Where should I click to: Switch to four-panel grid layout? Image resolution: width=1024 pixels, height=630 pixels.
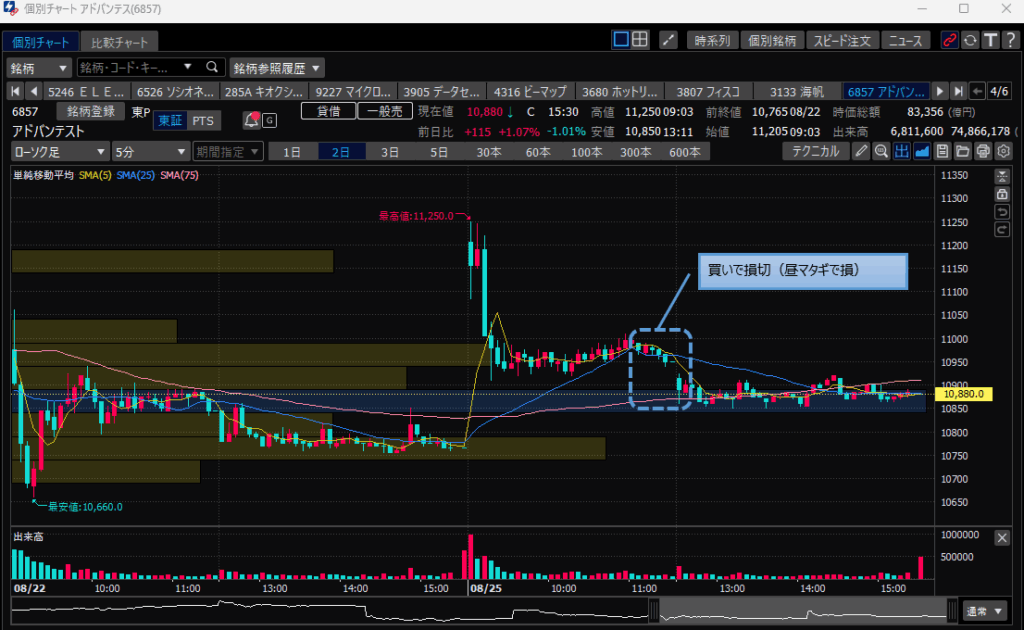(x=640, y=41)
